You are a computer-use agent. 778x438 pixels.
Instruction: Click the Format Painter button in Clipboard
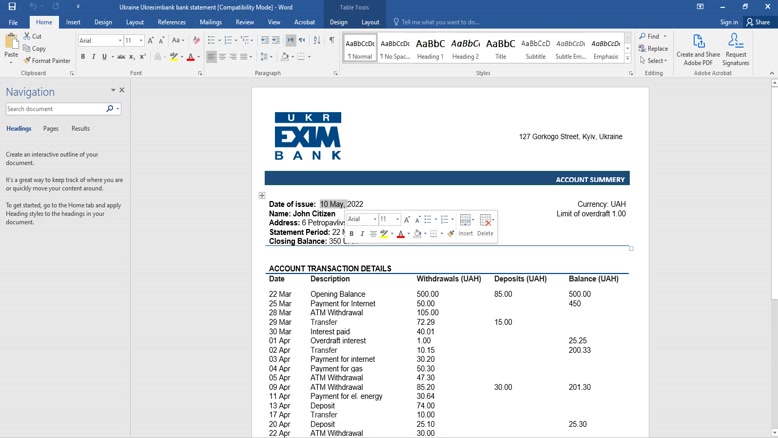(45, 61)
